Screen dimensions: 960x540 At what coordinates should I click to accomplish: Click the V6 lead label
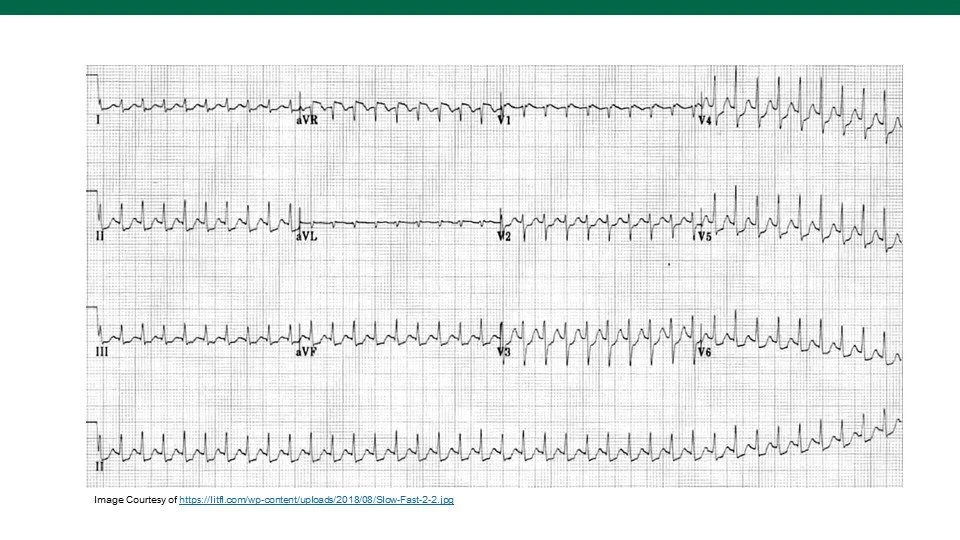[705, 352]
